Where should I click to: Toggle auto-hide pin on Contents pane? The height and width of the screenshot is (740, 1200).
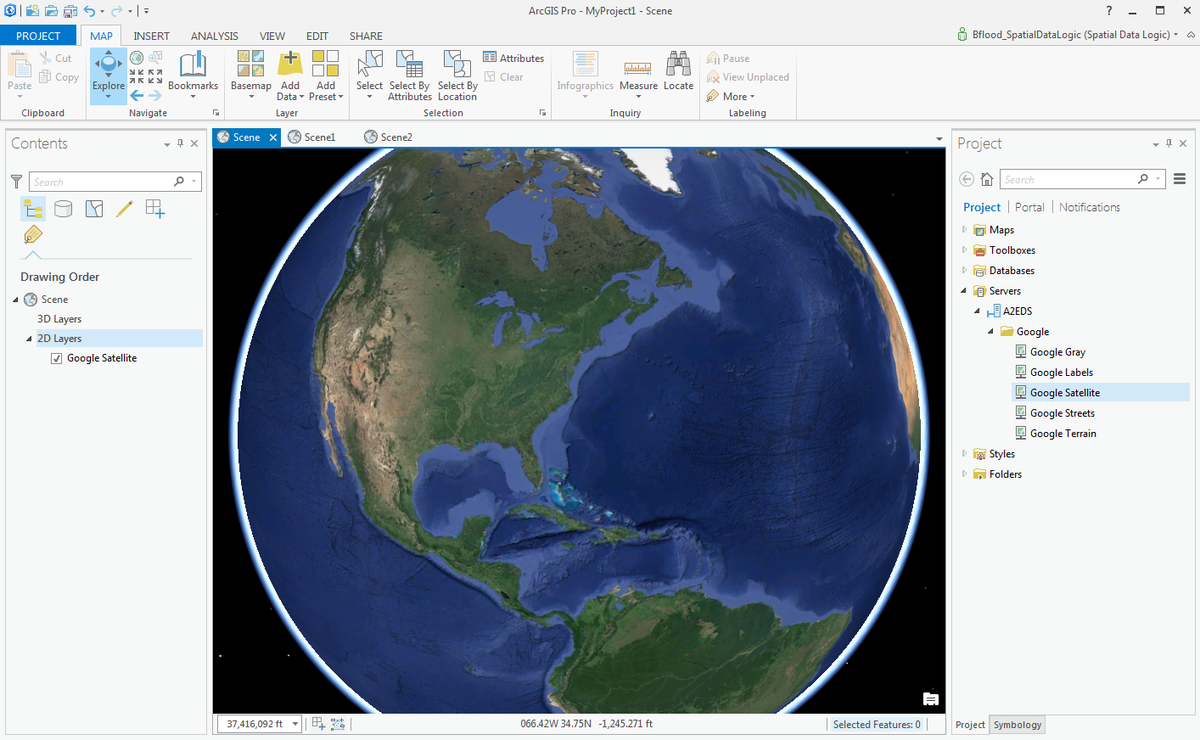point(180,144)
